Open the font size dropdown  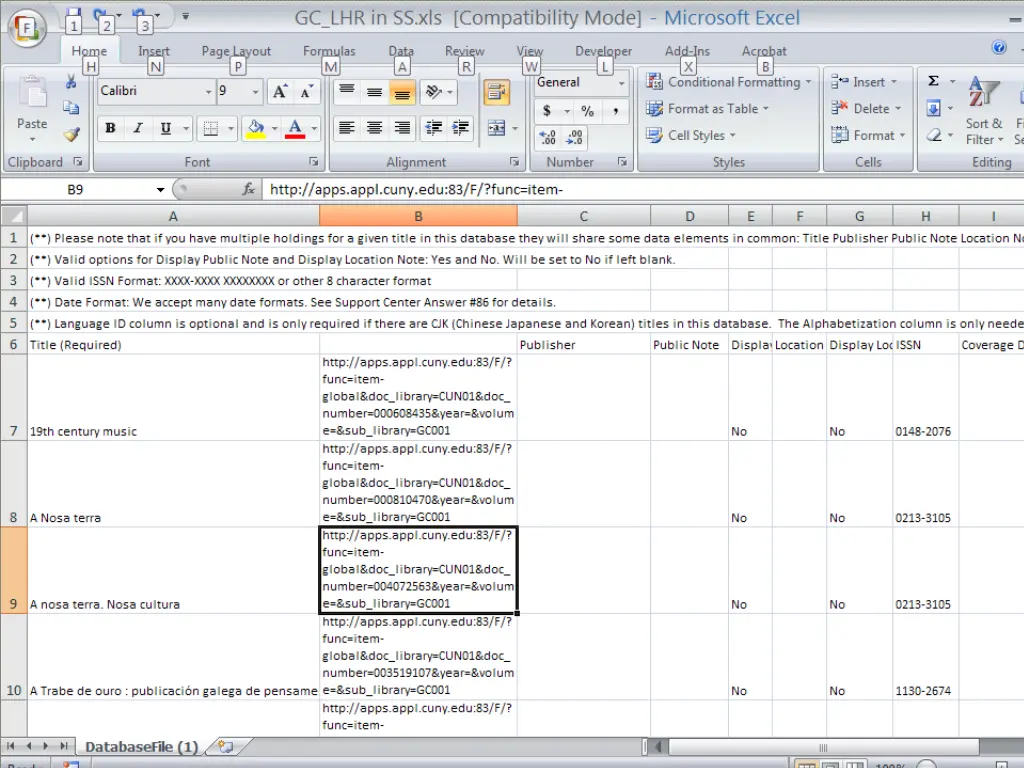pyautogui.click(x=256, y=92)
